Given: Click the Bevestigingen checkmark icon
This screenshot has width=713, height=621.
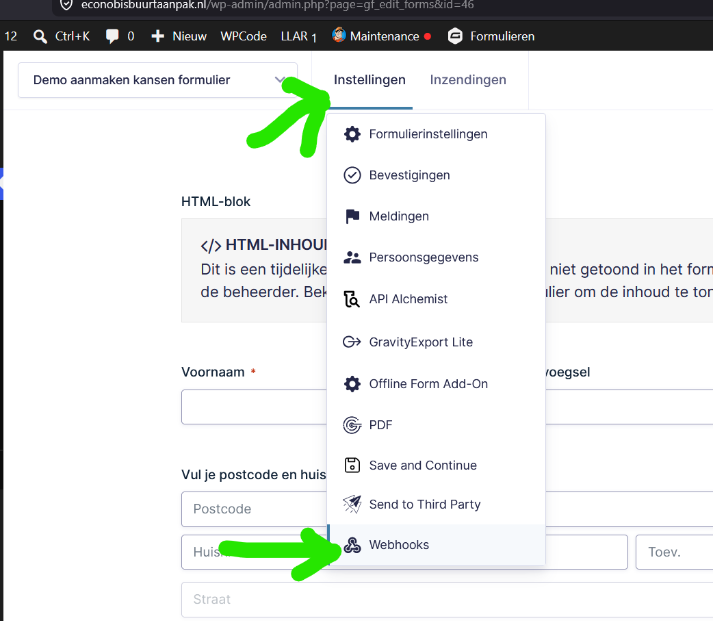Looking at the screenshot, I should tap(352, 175).
